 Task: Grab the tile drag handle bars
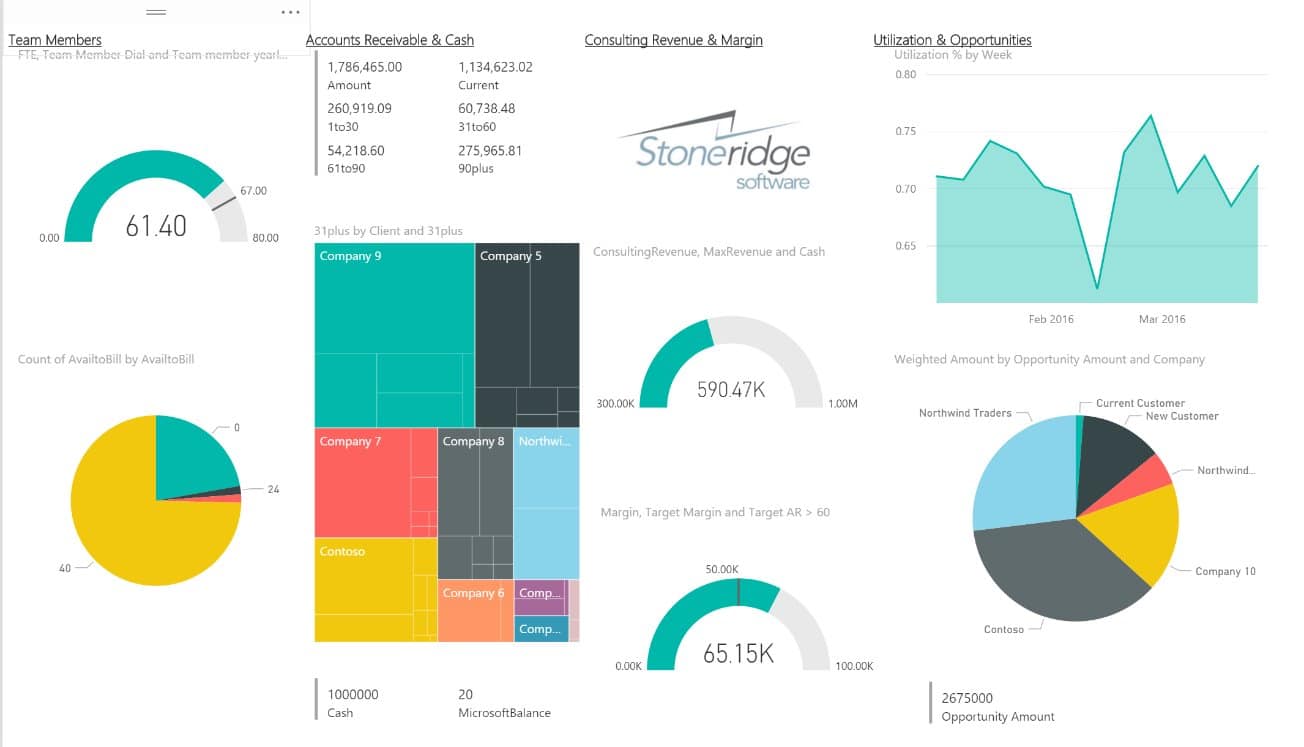(156, 12)
